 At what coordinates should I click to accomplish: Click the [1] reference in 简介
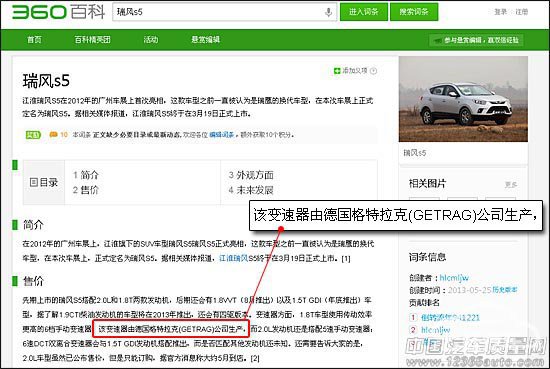tap(346, 259)
